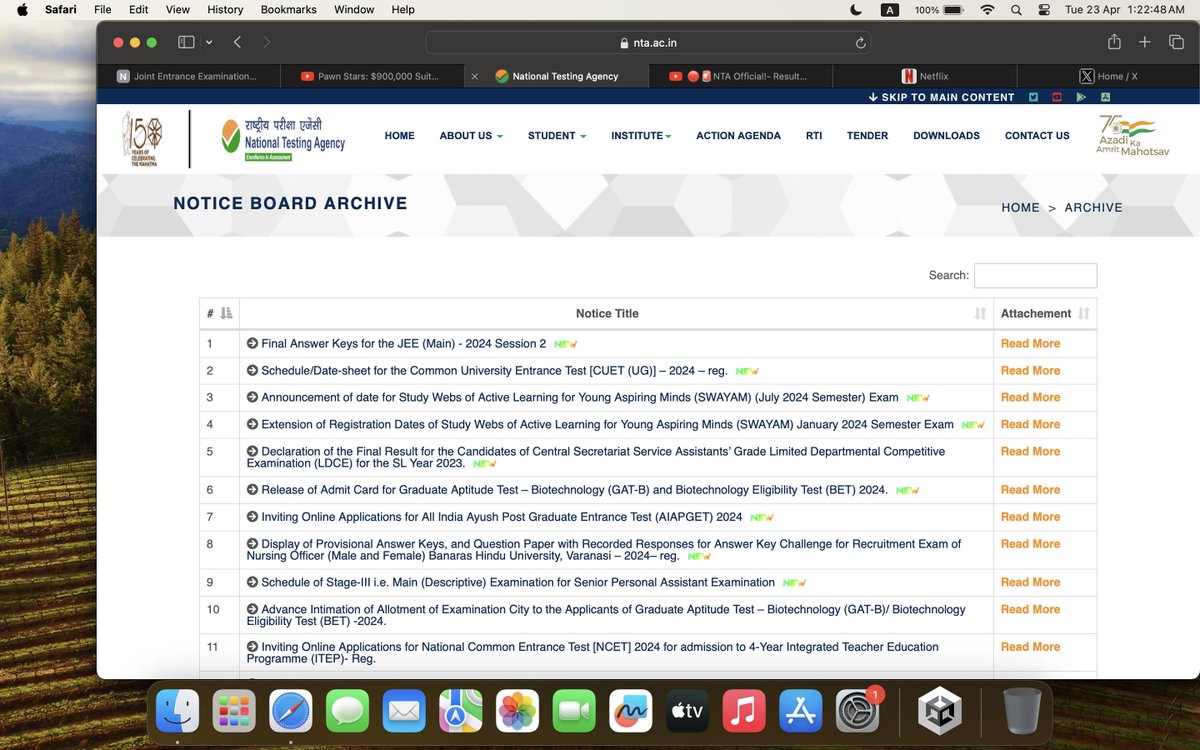Open Finder from the Dock
The height and width of the screenshot is (750, 1200).
177,711
